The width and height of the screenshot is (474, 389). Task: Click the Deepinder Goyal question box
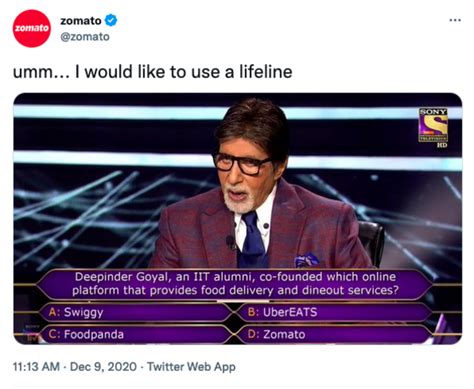(235, 284)
